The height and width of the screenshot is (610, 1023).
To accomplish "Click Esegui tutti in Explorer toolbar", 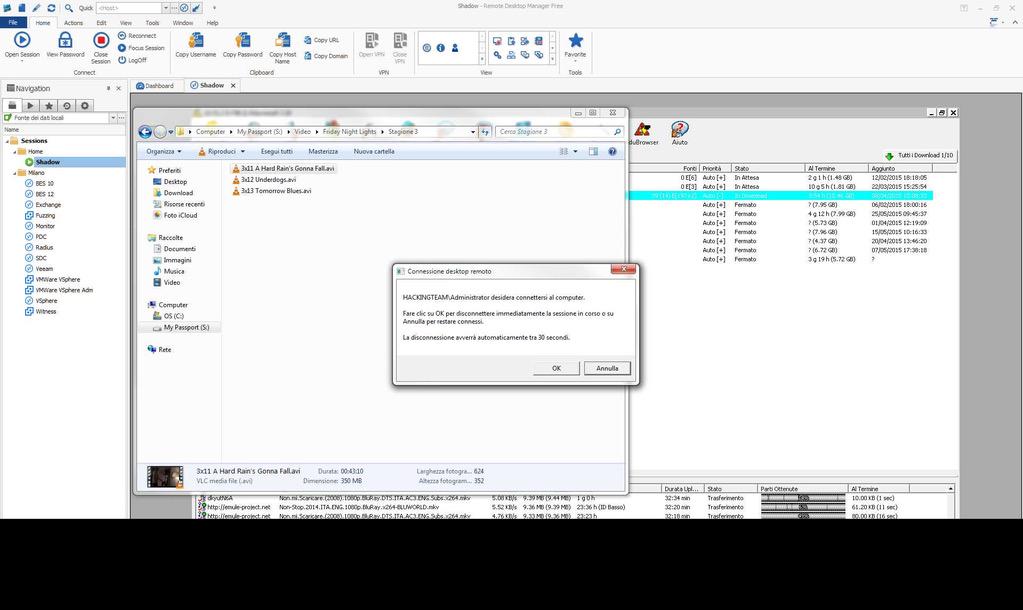I will 277,151.
